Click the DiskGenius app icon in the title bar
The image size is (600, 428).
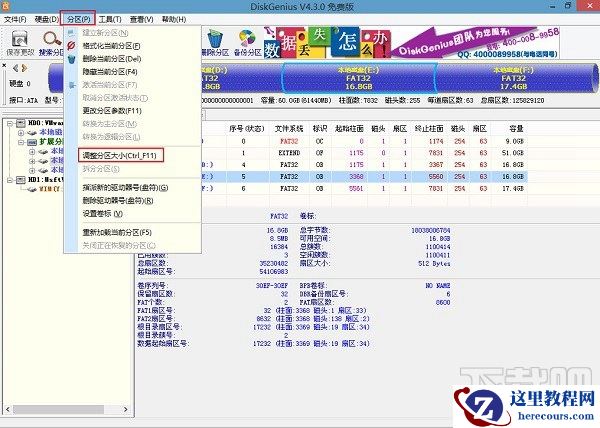pyautogui.click(x=6, y=6)
